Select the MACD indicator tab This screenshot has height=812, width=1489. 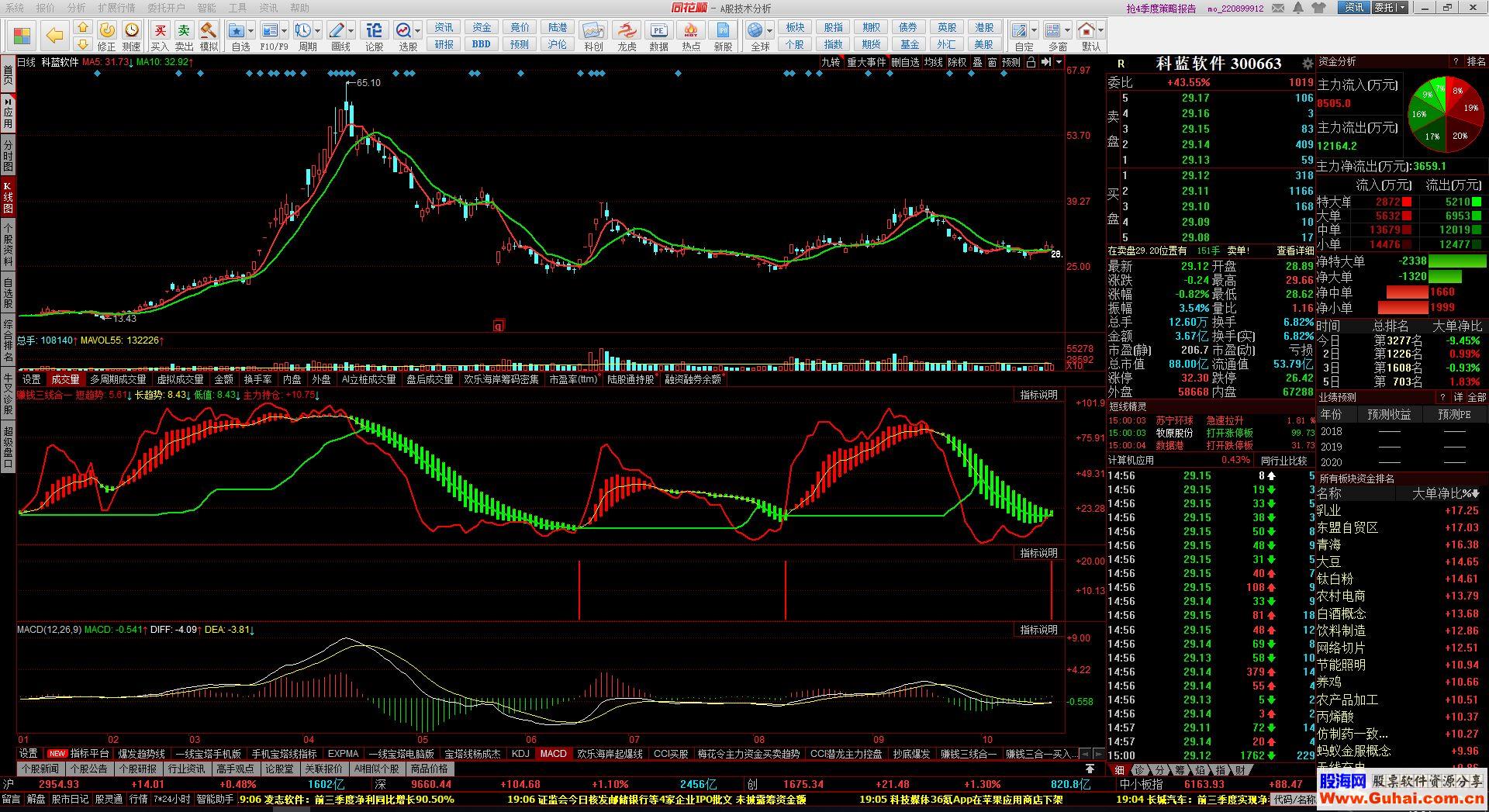[553, 754]
